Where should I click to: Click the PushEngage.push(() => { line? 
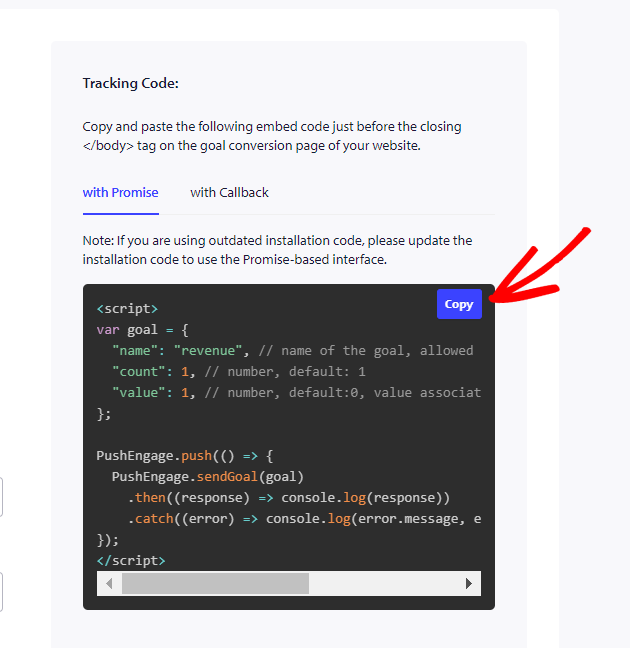tap(185, 456)
